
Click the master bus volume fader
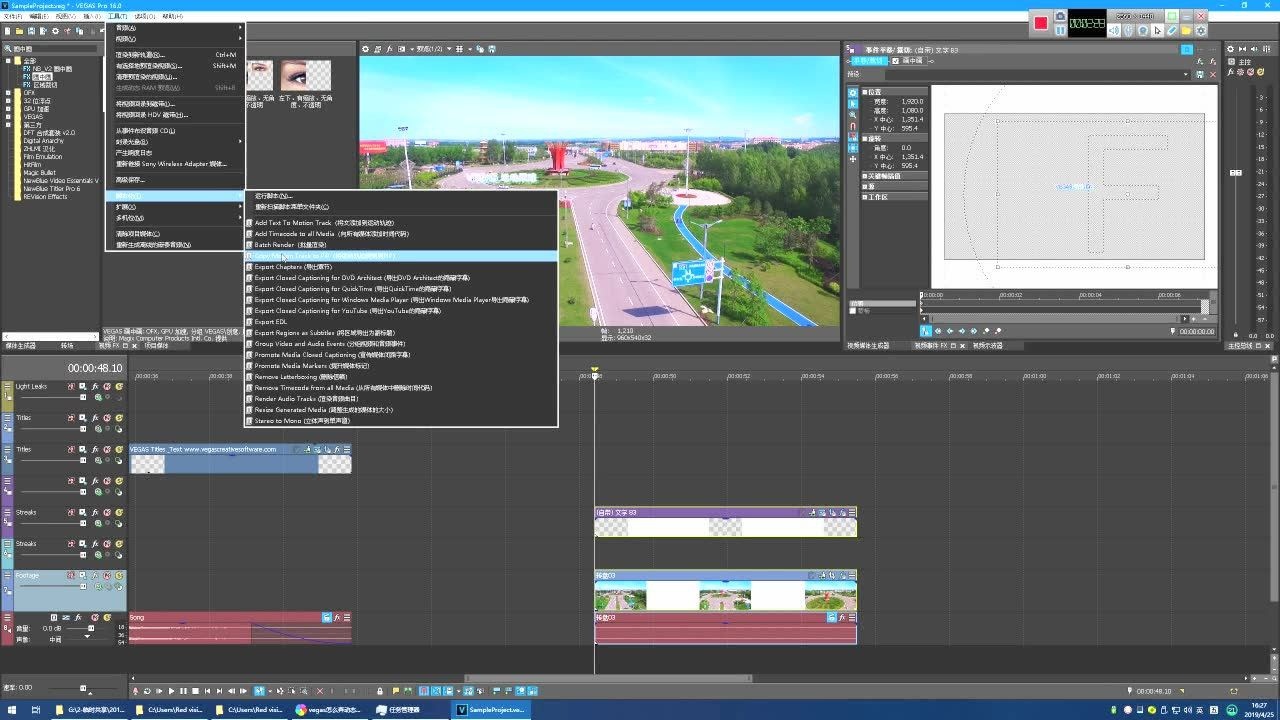[x=1236, y=173]
